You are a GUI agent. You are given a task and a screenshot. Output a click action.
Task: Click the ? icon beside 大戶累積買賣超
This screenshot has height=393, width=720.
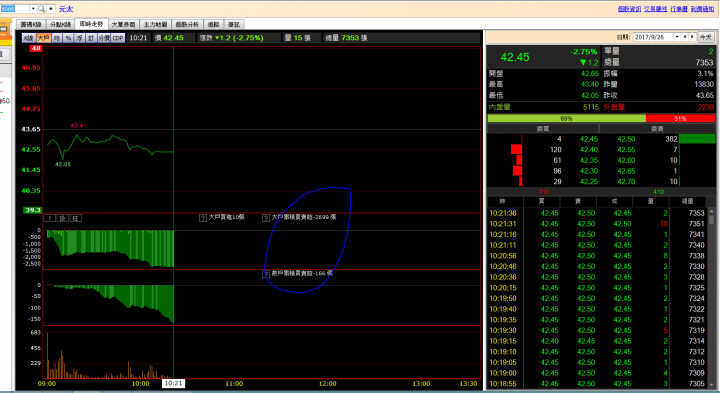(x=266, y=218)
